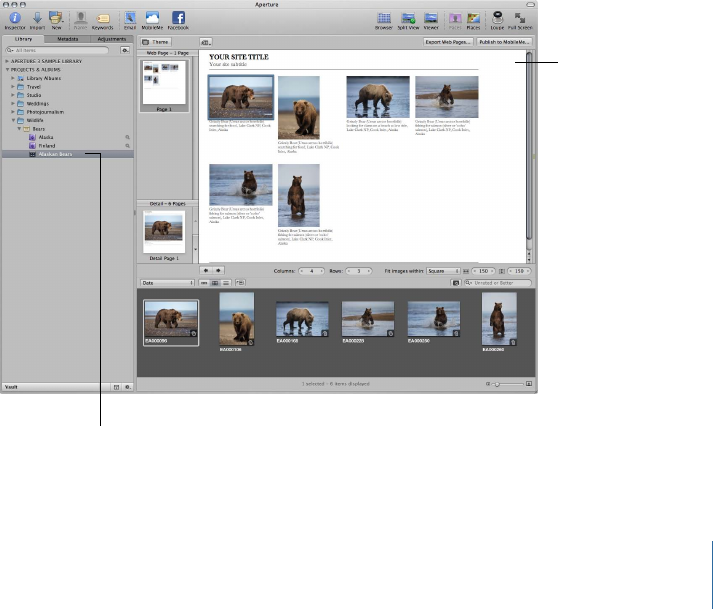Click Export Web Pages button
The width and height of the screenshot is (713, 609).
[x=448, y=42]
